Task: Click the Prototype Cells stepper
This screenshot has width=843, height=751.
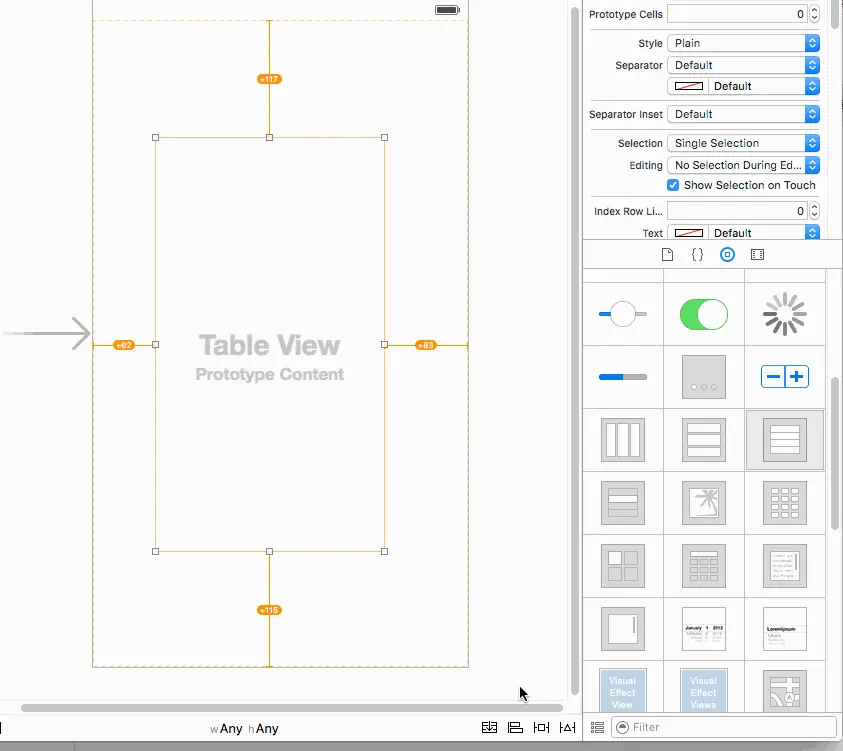Action: click(814, 14)
